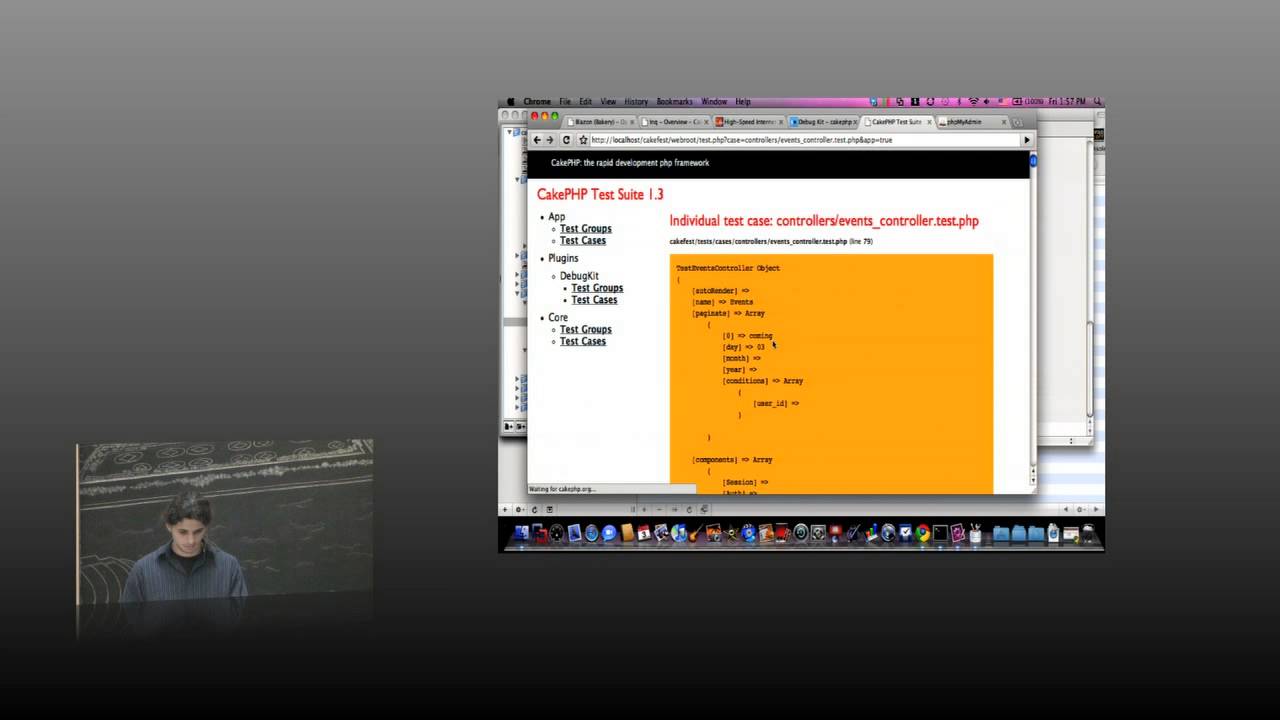Viewport: 1280px width, 720px height.
Task: Open Finder from the Dock
Action: tap(521, 534)
